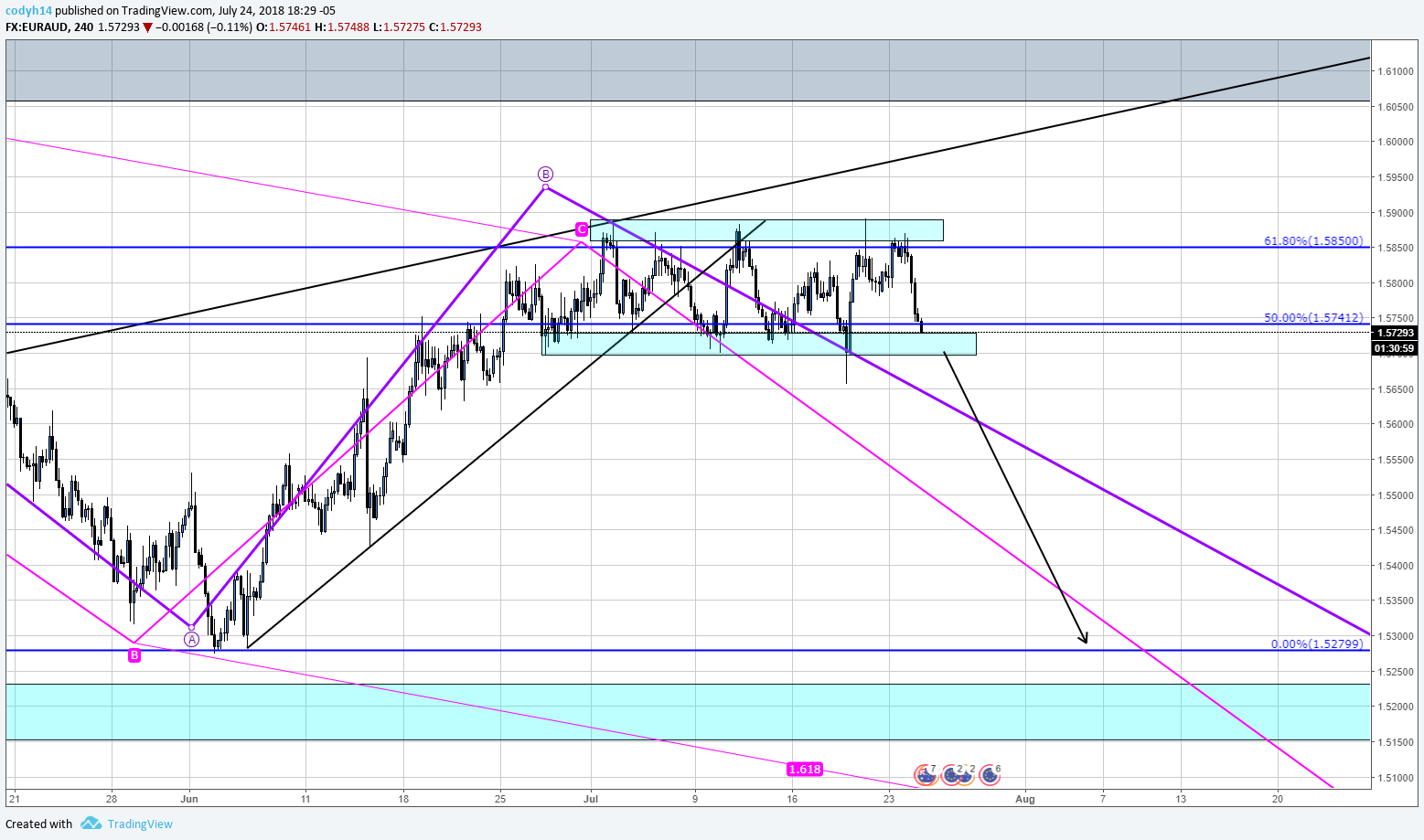Click the TradingView cloud logo icon

pos(91,824)
